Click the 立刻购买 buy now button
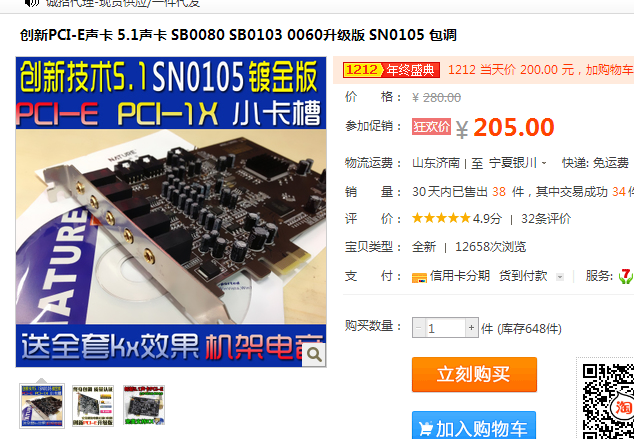Screen dimensions: 634x439 pyautogui.click(x=474, y=374)
